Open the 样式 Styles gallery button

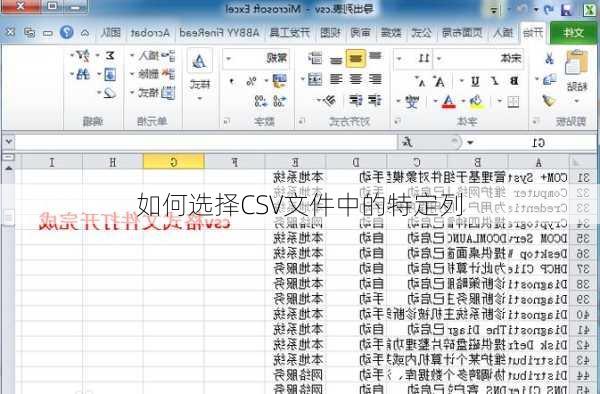tap(199, 75)
